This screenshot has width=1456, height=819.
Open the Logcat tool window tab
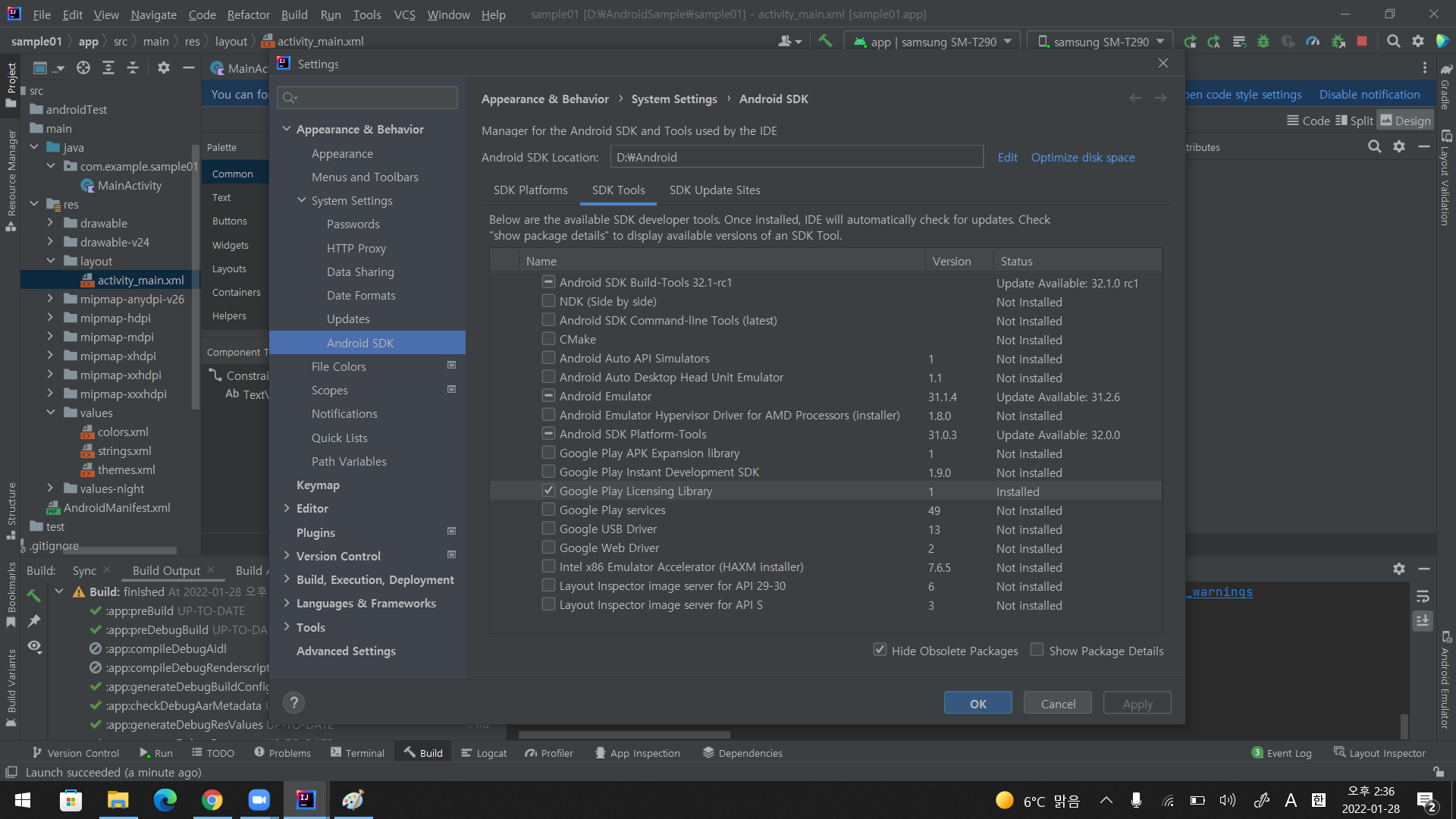pos(484,753)
